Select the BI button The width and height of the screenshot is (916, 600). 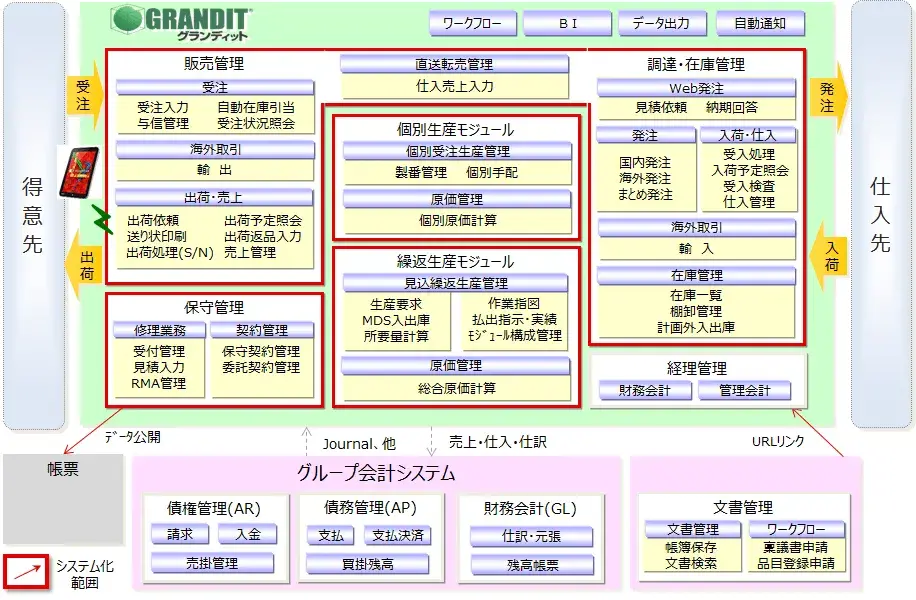click(x=566, y=23)
